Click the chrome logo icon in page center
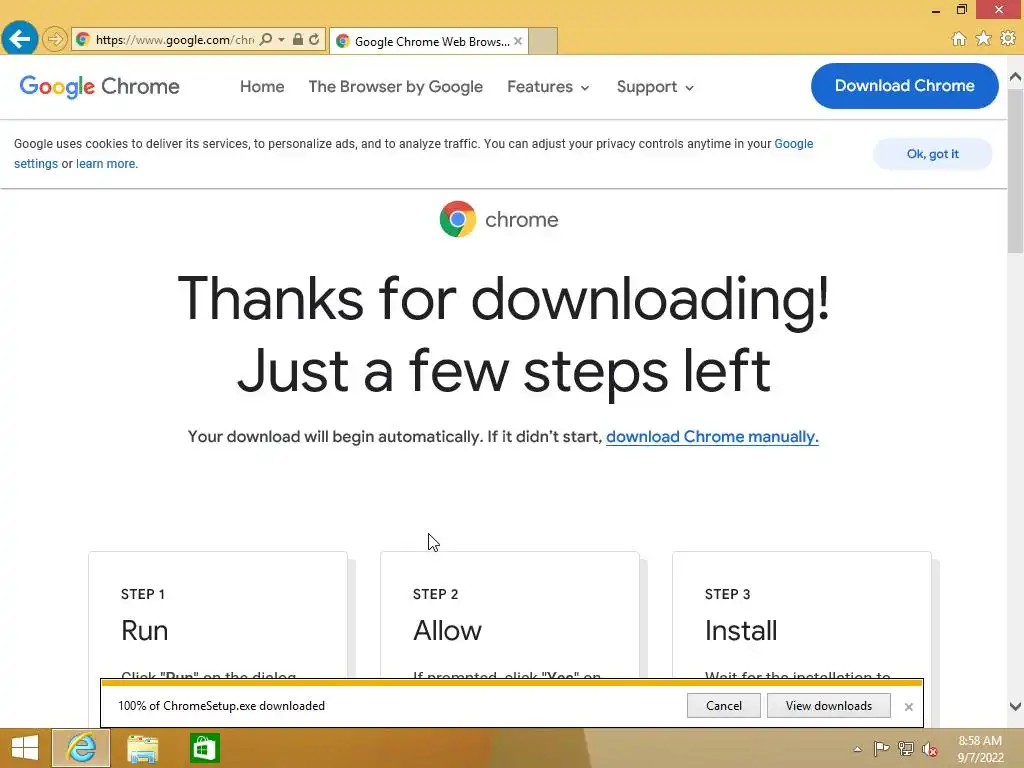This screenshot has width=1024, height=768. coord(458,219)
